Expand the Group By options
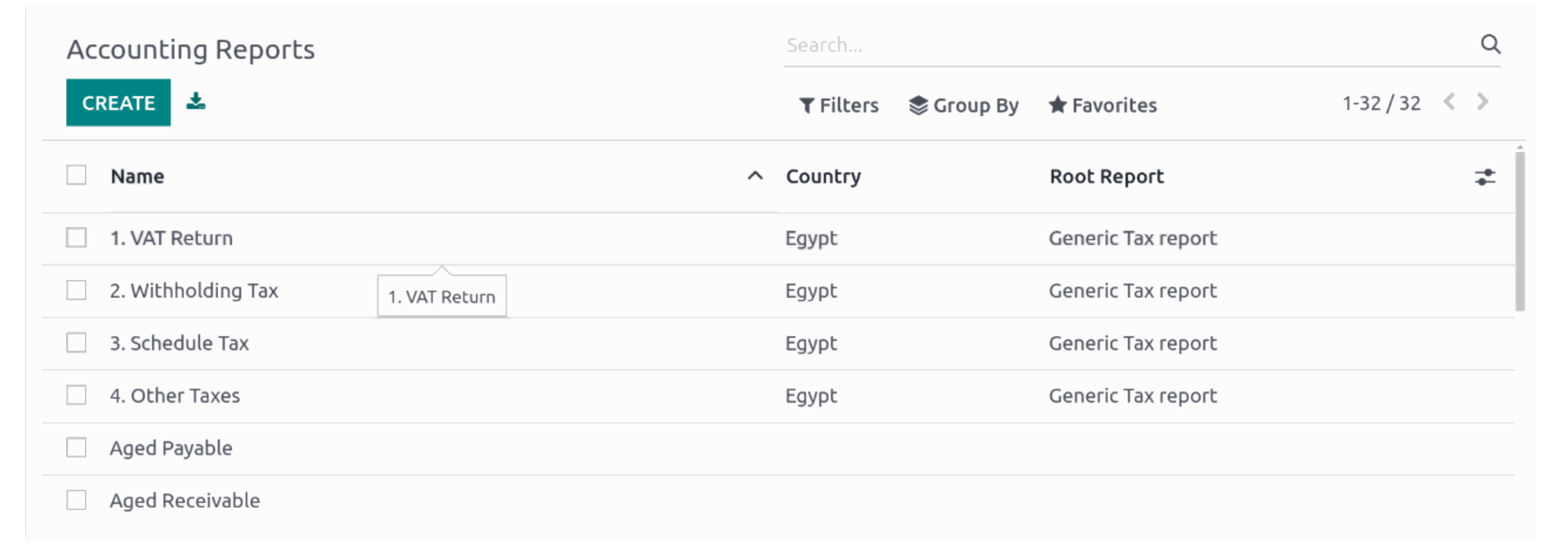The height and width of the screenshot is (551, 1568). (x=964, y=105)
